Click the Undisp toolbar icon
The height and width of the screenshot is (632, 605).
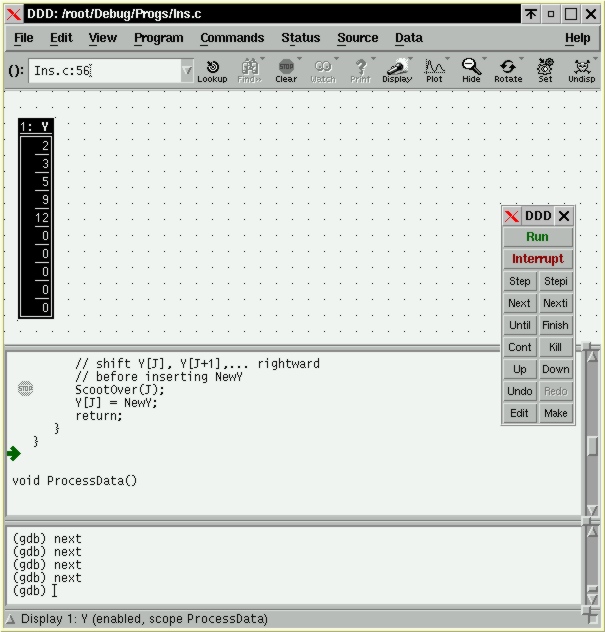click(x=581, y=70)
